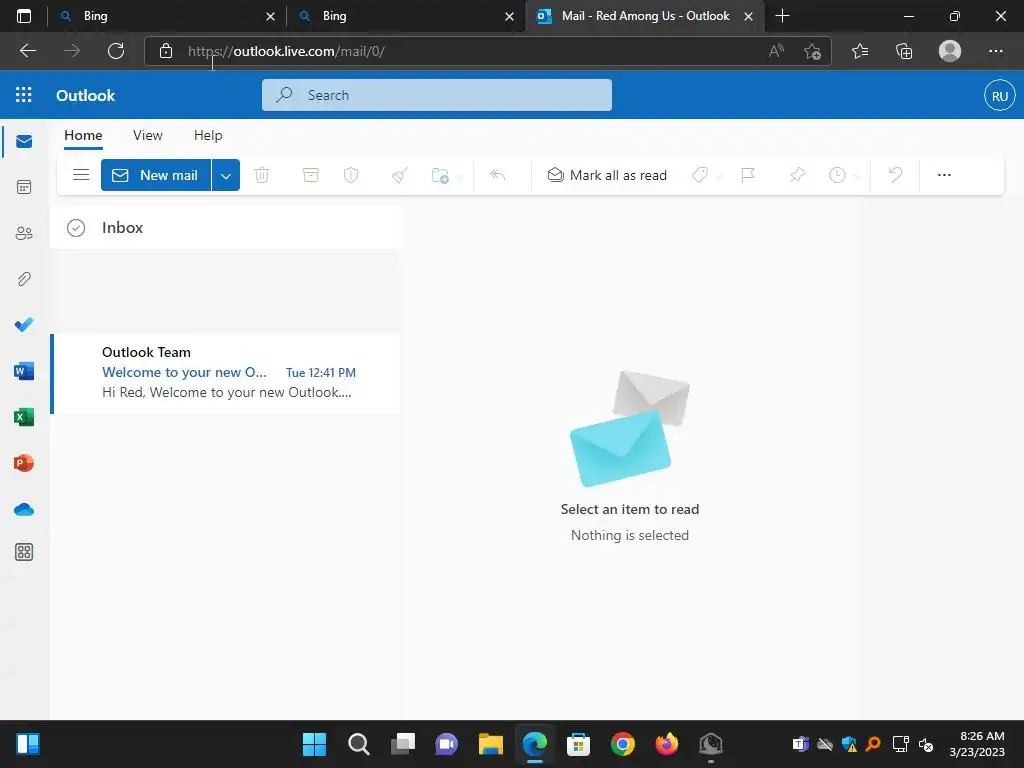Expand the New mail dropdown arrow
Screen dimensions: 1024x768
226,175
